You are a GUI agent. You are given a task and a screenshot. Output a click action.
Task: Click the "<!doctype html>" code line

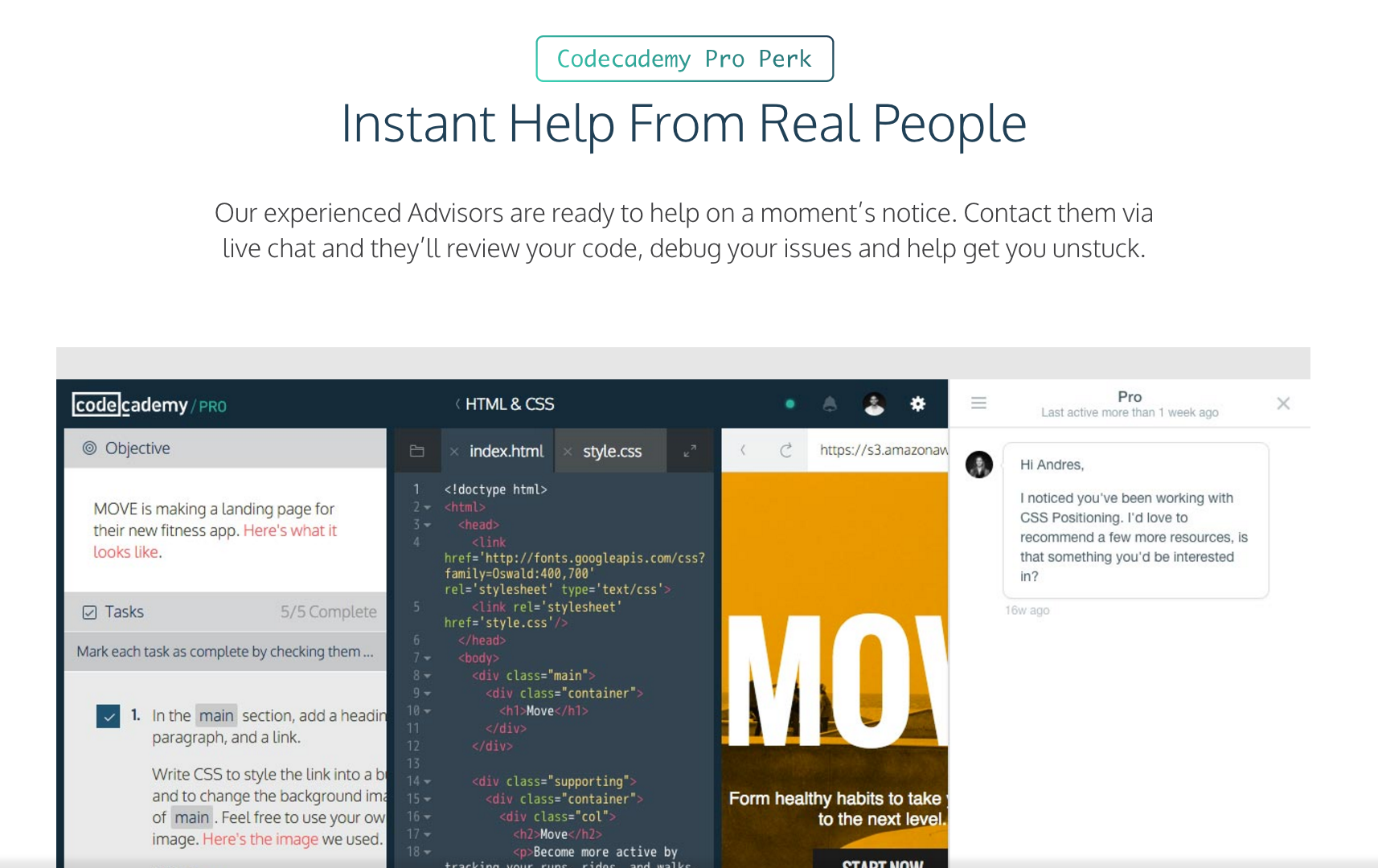point(496,489)
